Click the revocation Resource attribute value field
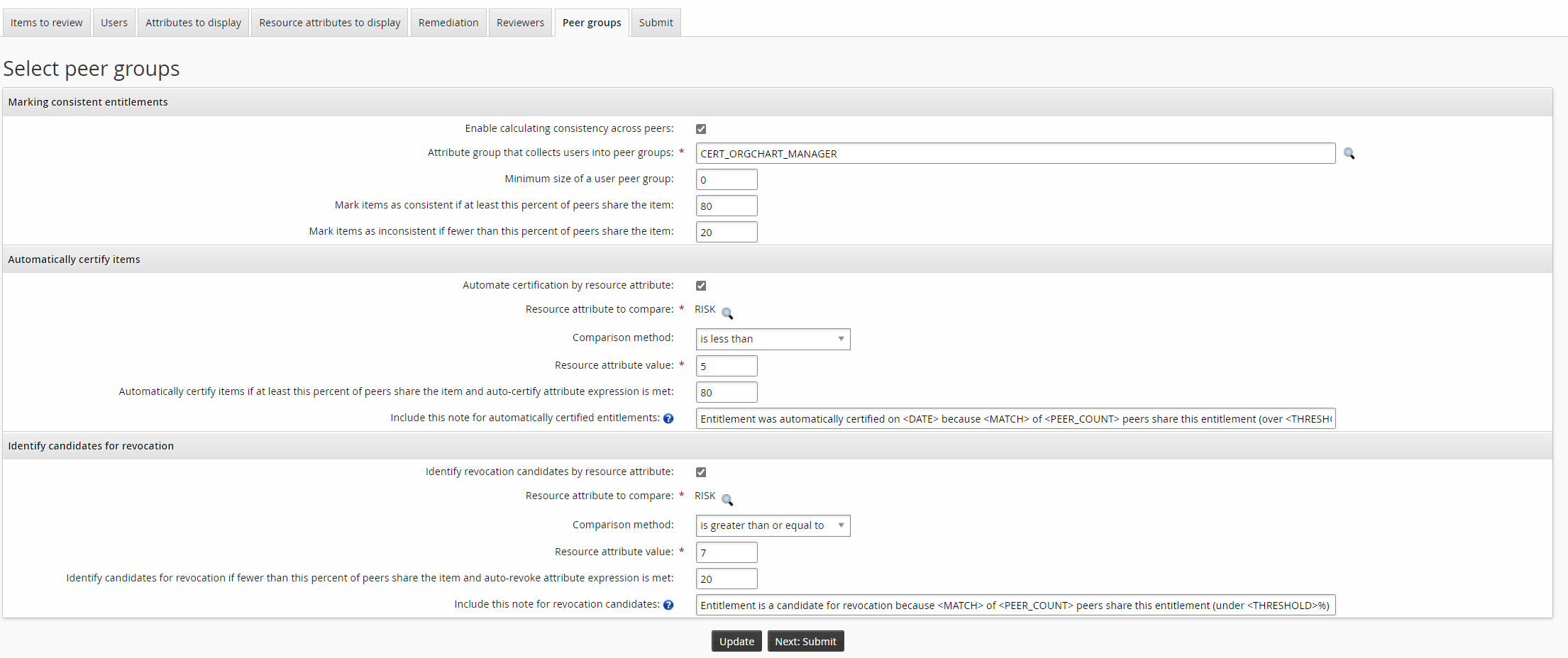The image size is (1568, 658). [x=726, y=552]
